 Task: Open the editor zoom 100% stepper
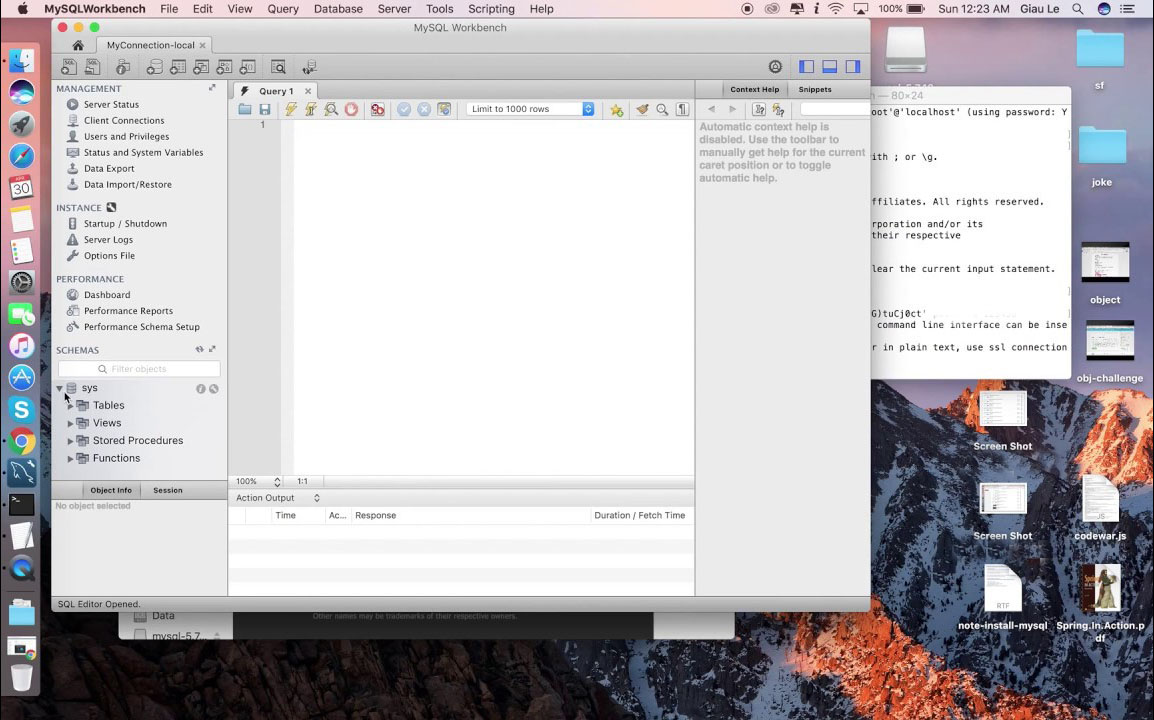tap(277, 481)
